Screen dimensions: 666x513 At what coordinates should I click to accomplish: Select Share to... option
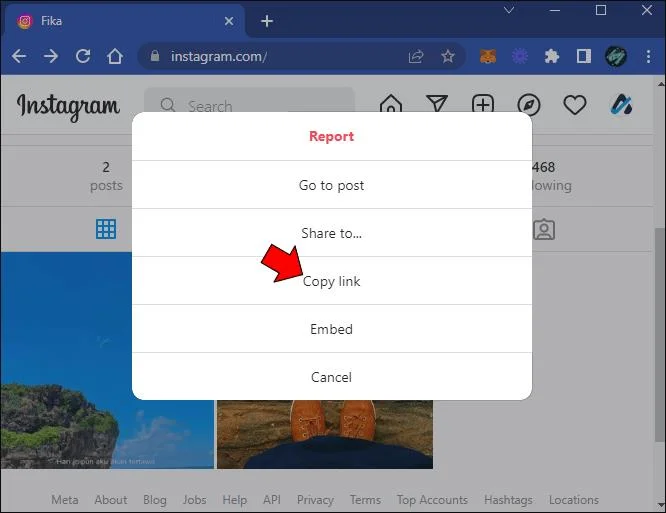(x=332, y=233)
